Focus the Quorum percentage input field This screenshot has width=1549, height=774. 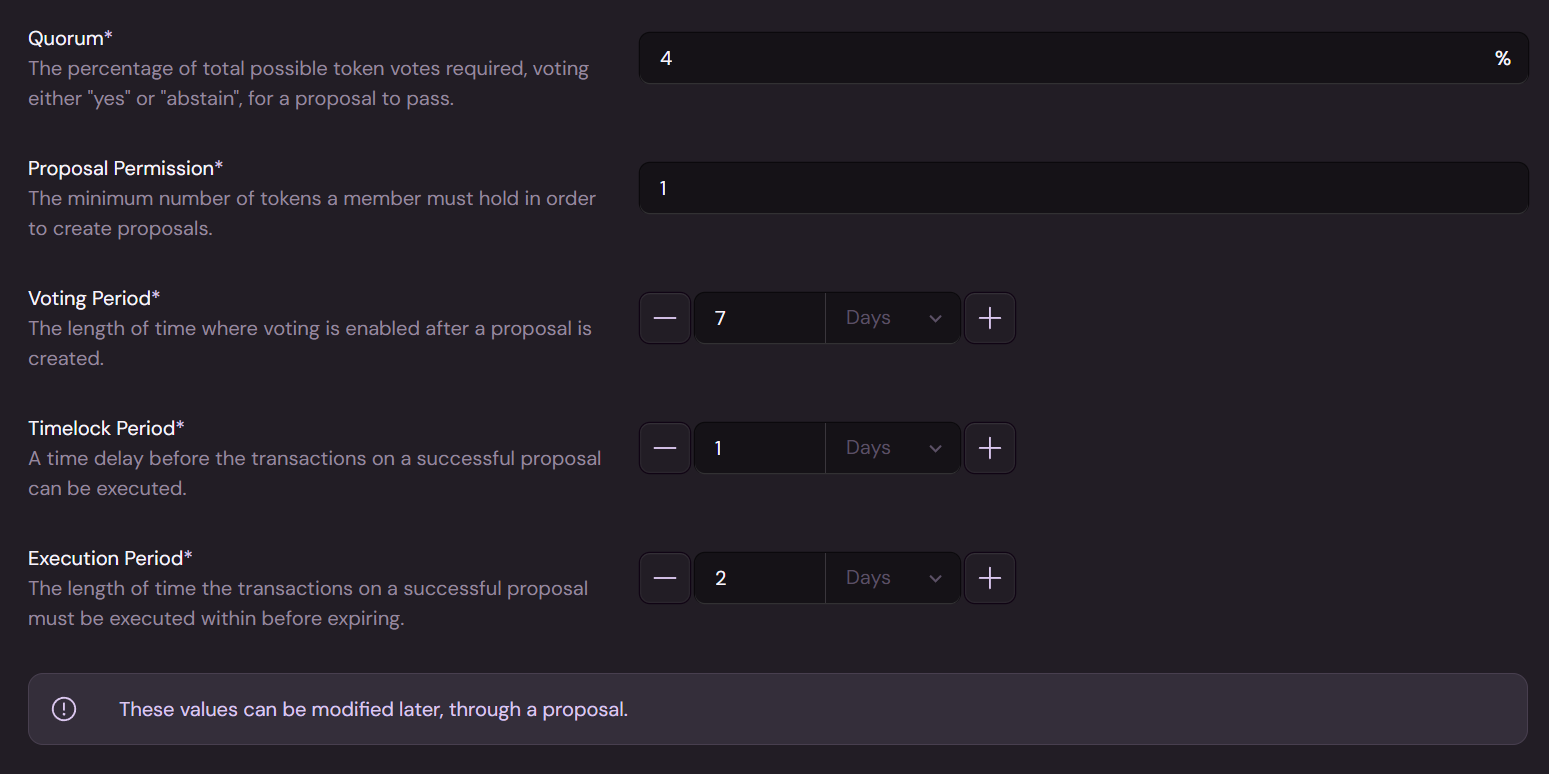point(1060,58)
